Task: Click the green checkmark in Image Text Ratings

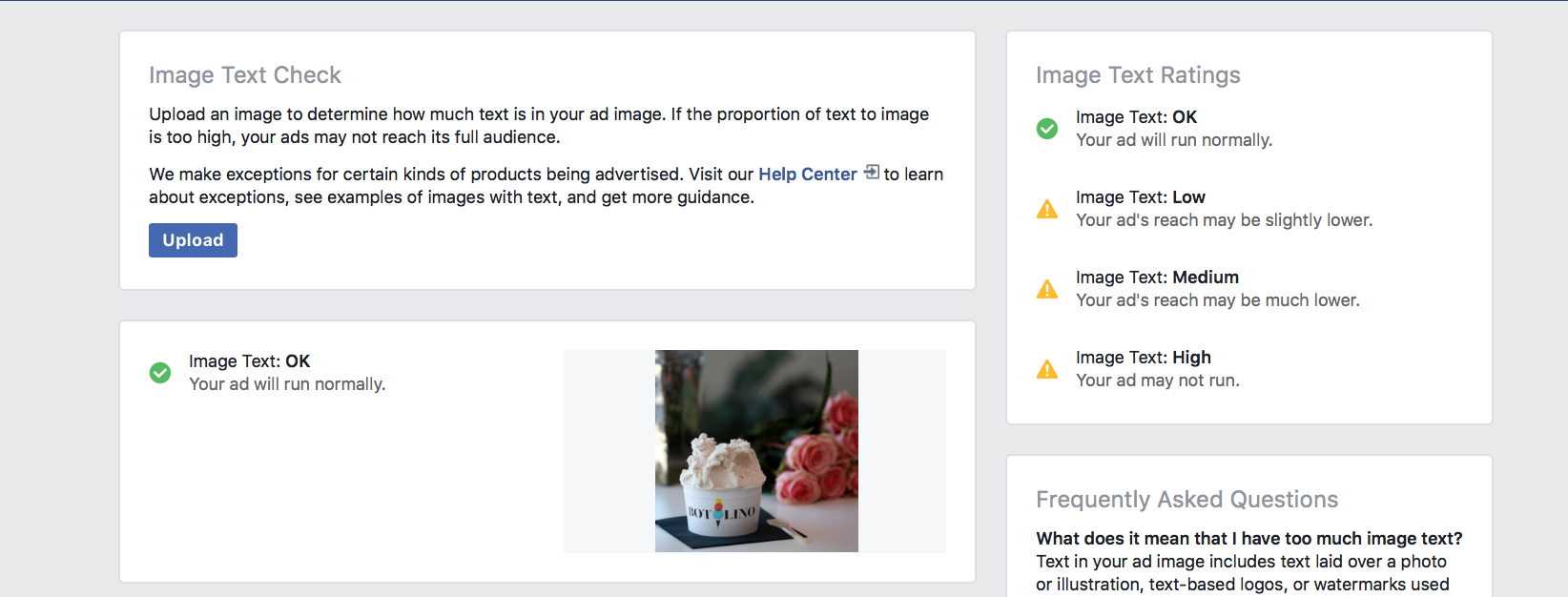Action: [x=1047, y=129]
